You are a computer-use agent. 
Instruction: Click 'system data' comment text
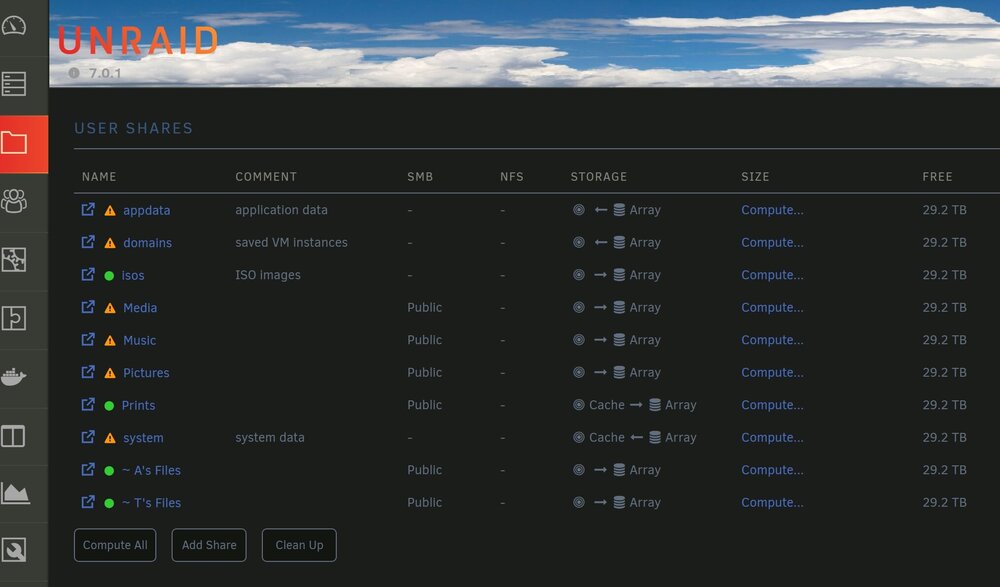(270, 438)
